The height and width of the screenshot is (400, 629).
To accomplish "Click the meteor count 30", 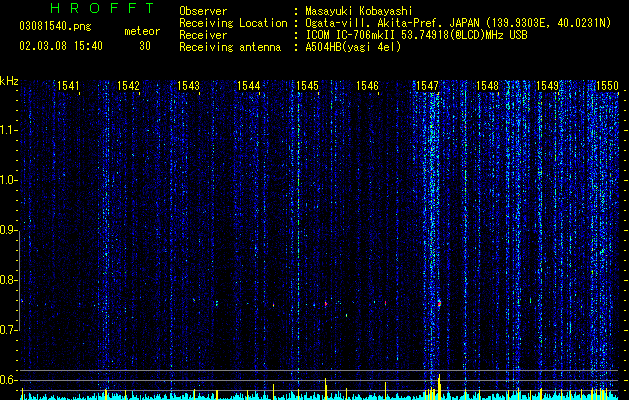I will click(x=145, y=46).
